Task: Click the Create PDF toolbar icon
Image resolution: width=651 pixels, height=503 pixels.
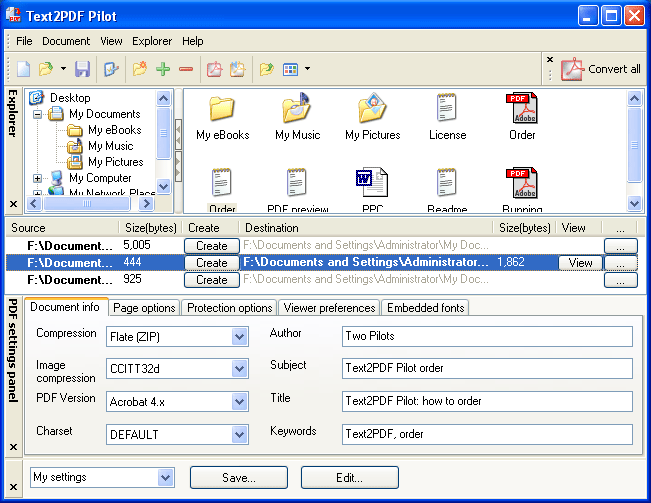Action: 214,69
